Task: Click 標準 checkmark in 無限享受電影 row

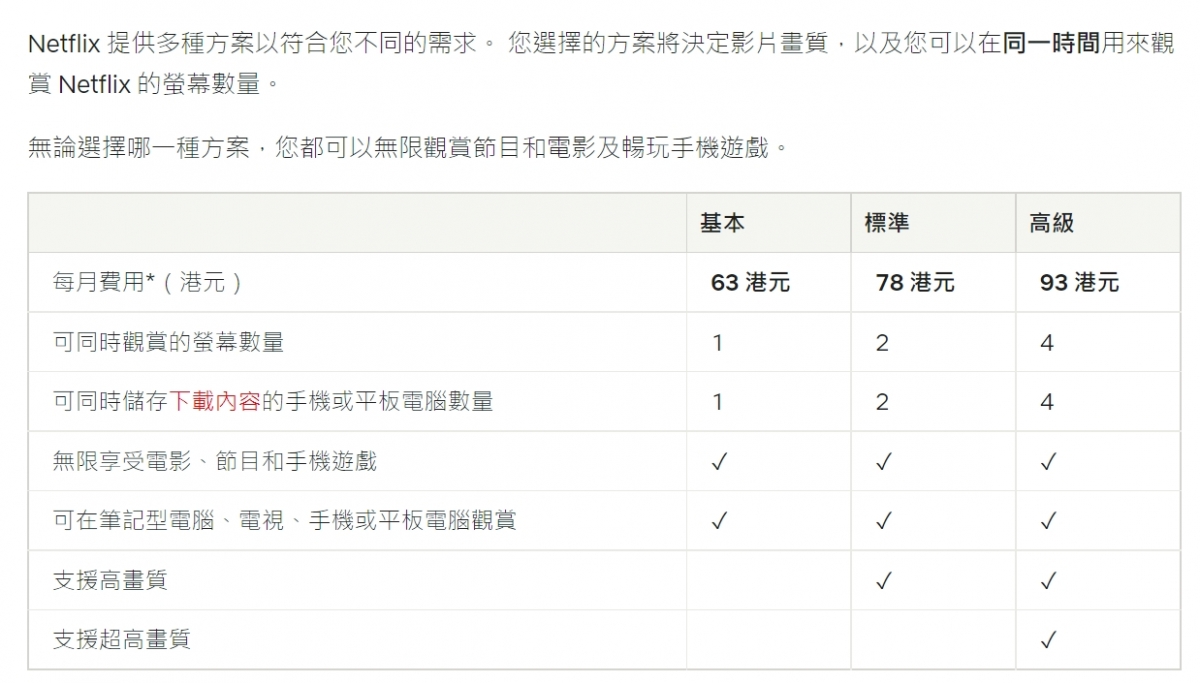Action: click(883, 461)
